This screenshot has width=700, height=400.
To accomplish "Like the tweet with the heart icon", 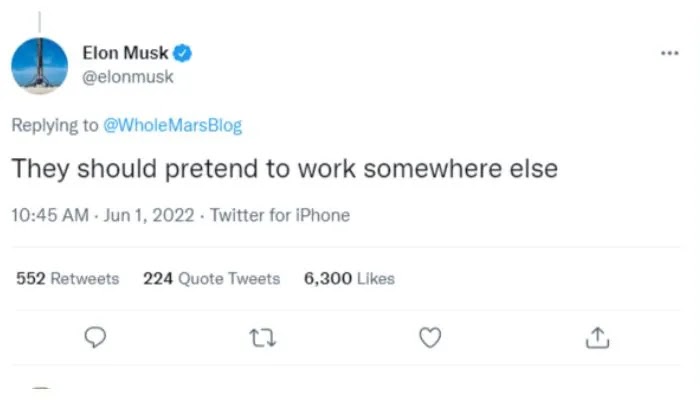I will (x=430, y=339).
